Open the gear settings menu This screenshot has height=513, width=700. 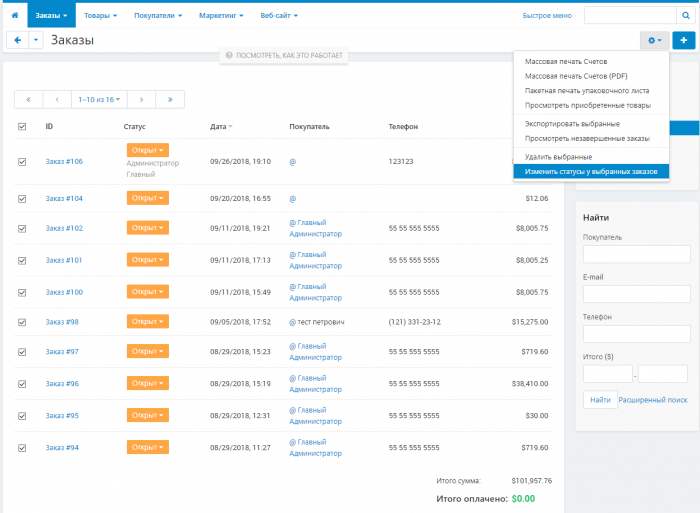coord(654,40)
